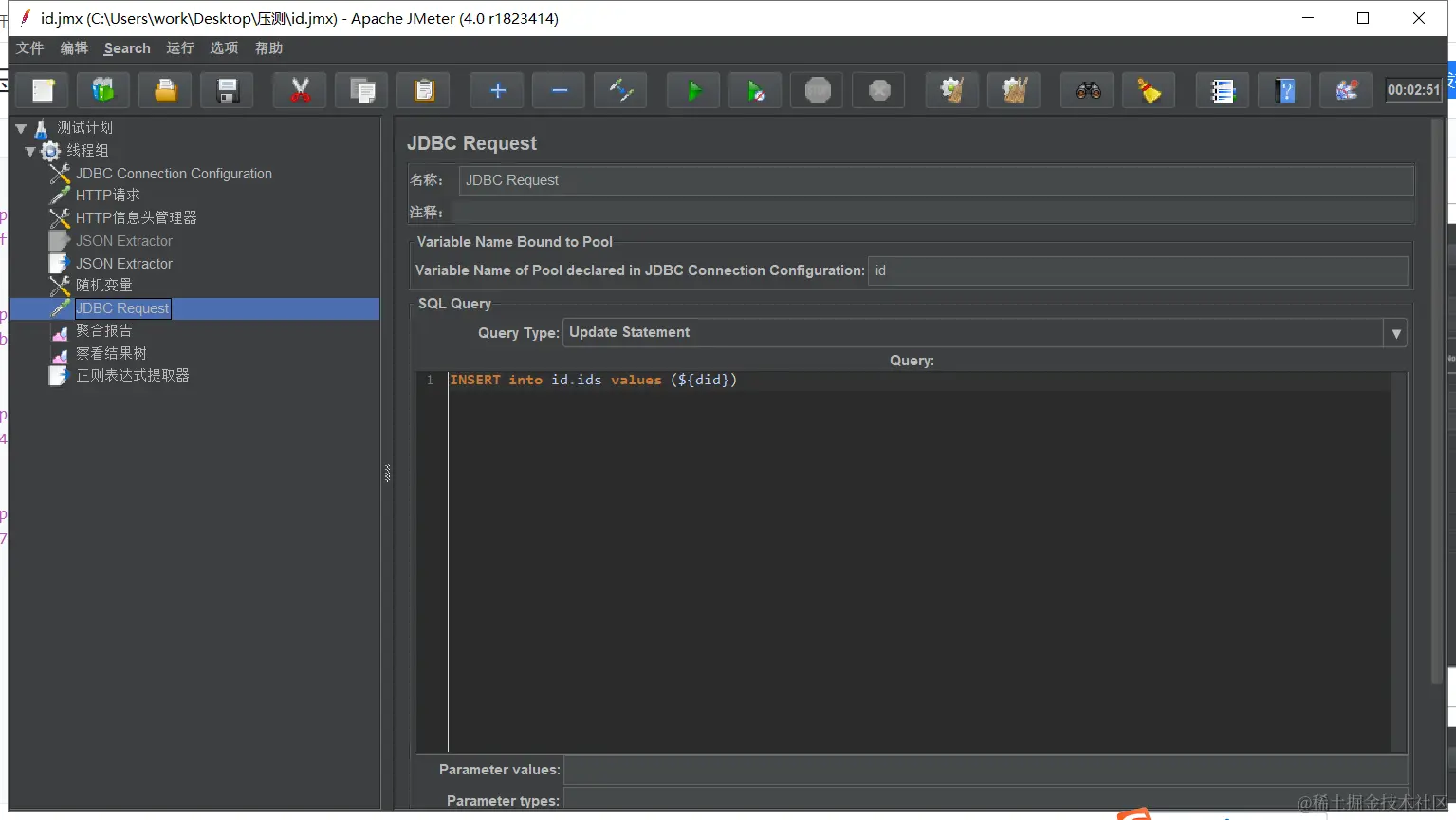Click the Add plus toolbar button

(x=498, y=91)
